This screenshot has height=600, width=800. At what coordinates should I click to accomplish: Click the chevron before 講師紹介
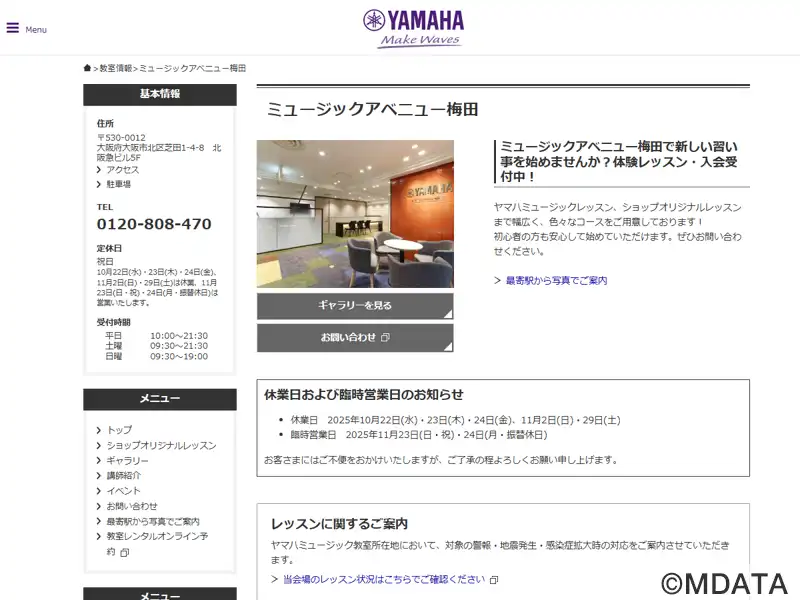[99, 476]
